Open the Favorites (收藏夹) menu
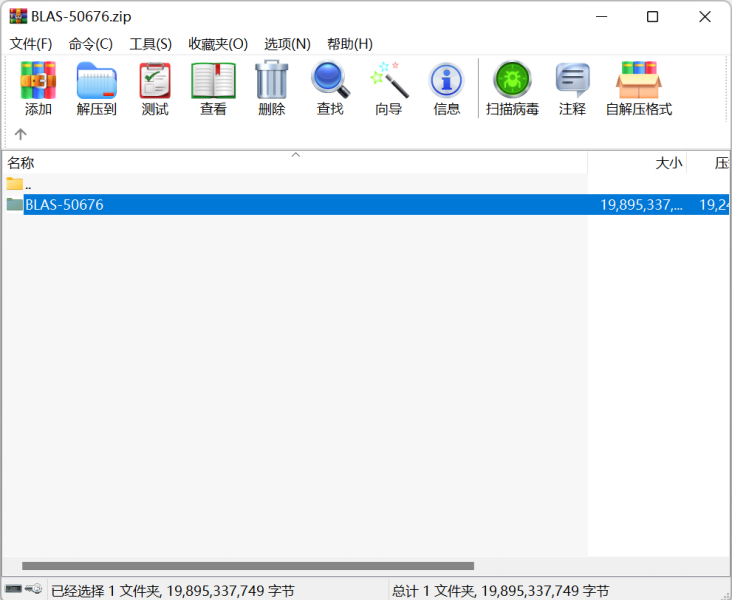Viewport: 733px width, 600px height. 218,44
